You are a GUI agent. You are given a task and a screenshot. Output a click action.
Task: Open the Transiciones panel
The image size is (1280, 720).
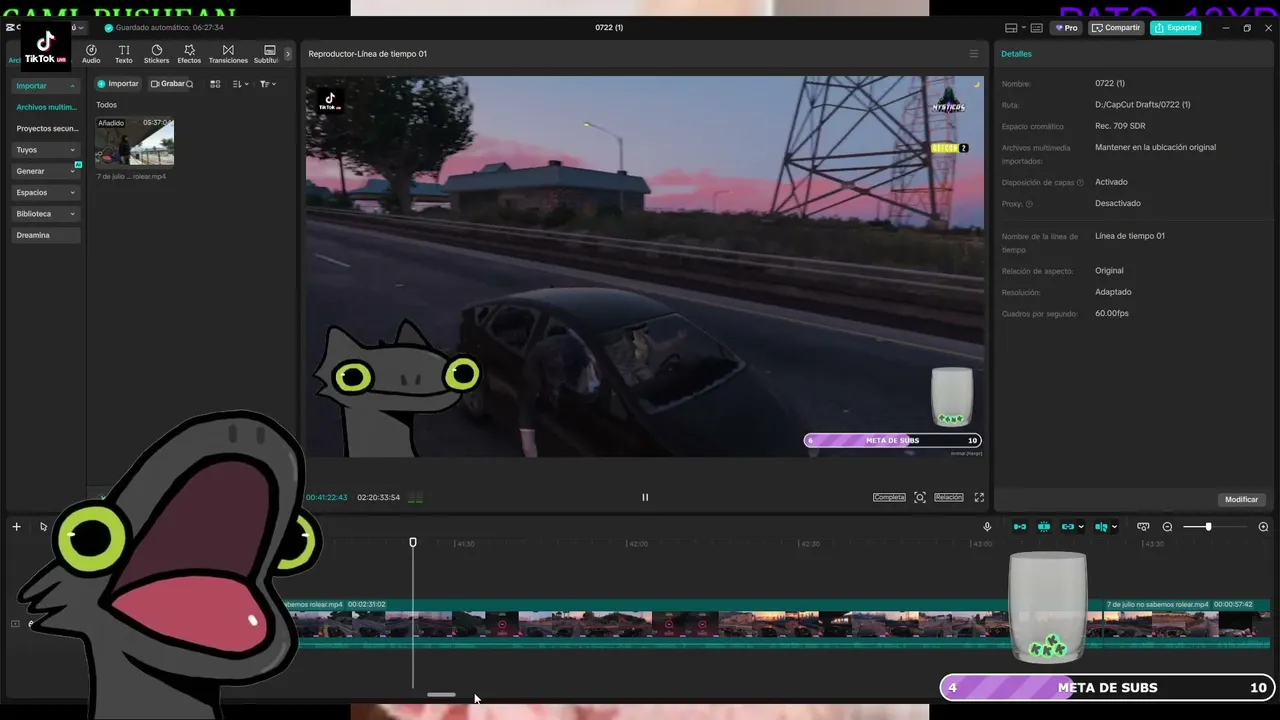click(x=228, y=54)
